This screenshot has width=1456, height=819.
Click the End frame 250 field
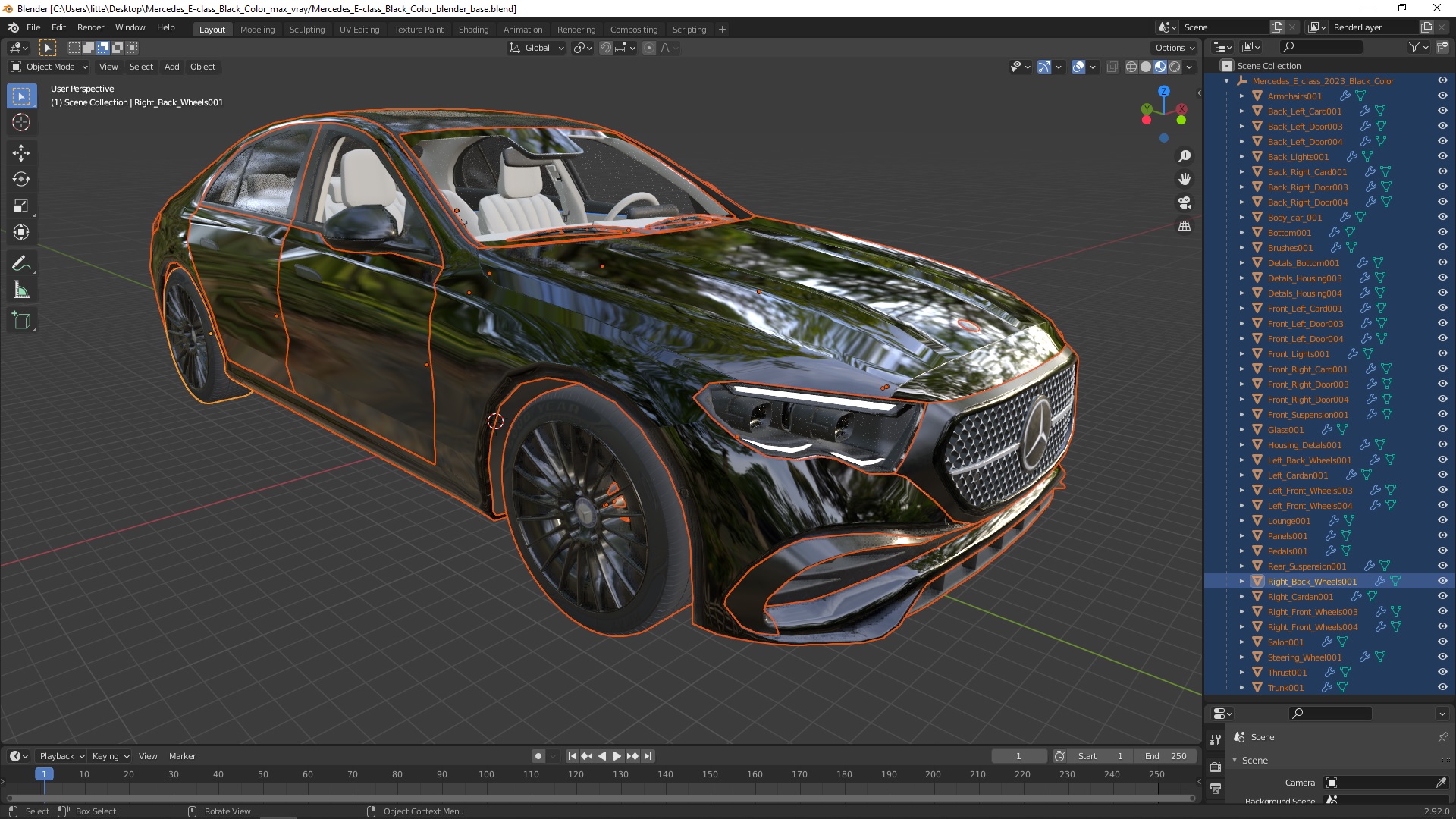[1166, 756]
